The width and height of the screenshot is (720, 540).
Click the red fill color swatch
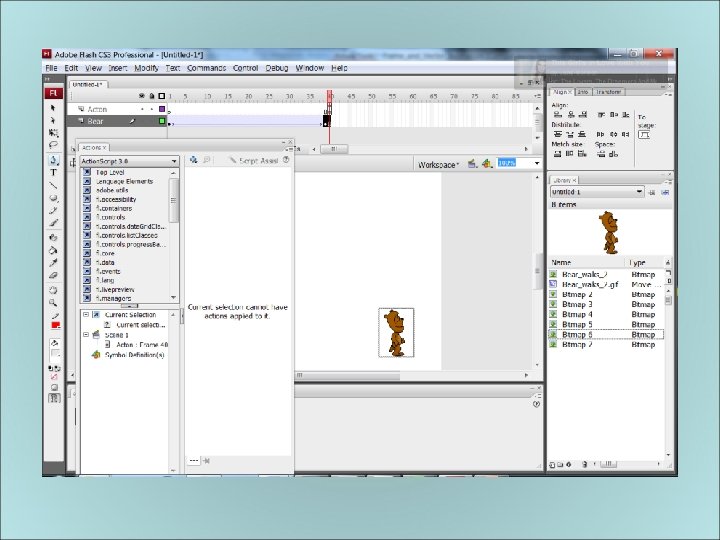pos(56,326)
